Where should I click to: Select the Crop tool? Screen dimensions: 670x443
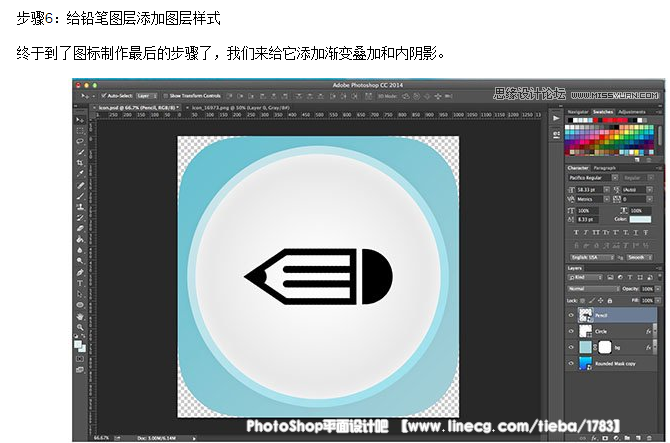click(80, 163)
